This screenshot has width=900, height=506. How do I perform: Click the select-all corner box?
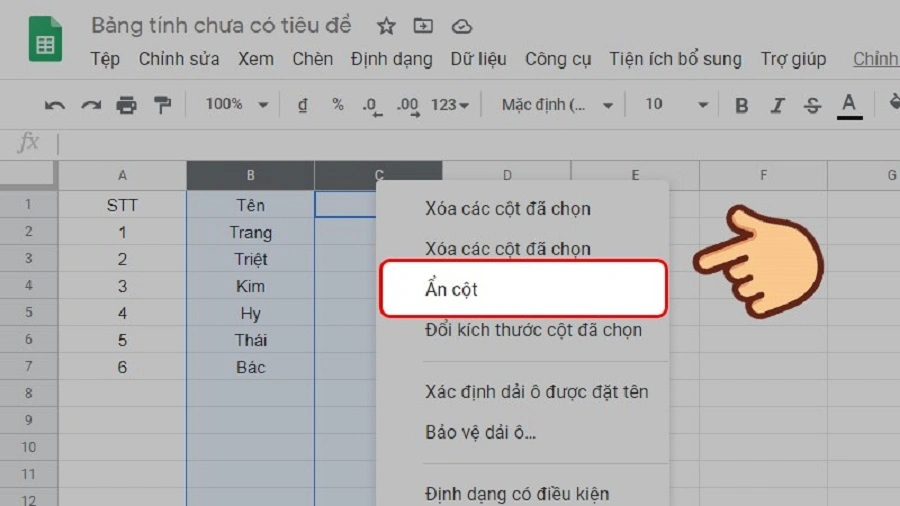point(28,174)
